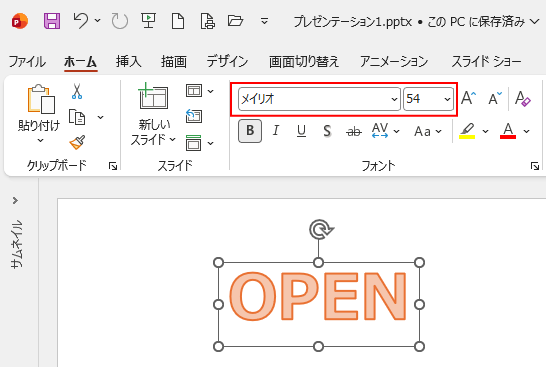Image resolution: width=546 pixels, height=367 pixels.
Task: Apply red font color
Action: point(508,131)
